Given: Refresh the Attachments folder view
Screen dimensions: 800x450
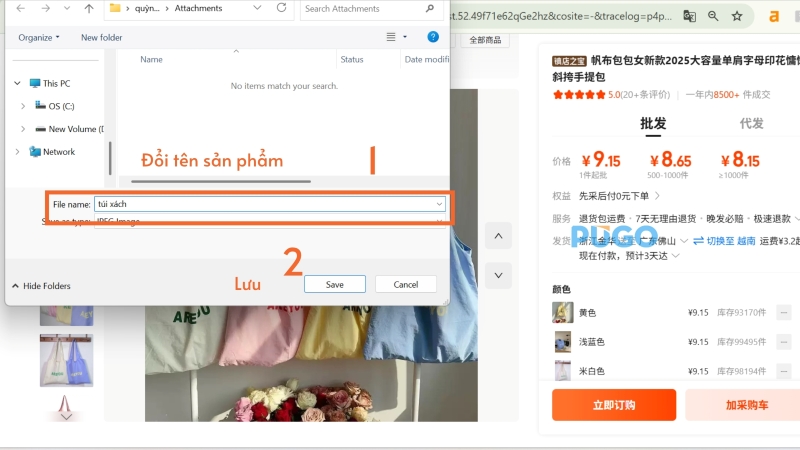Looking at the screenshot, I should point(281,8).
